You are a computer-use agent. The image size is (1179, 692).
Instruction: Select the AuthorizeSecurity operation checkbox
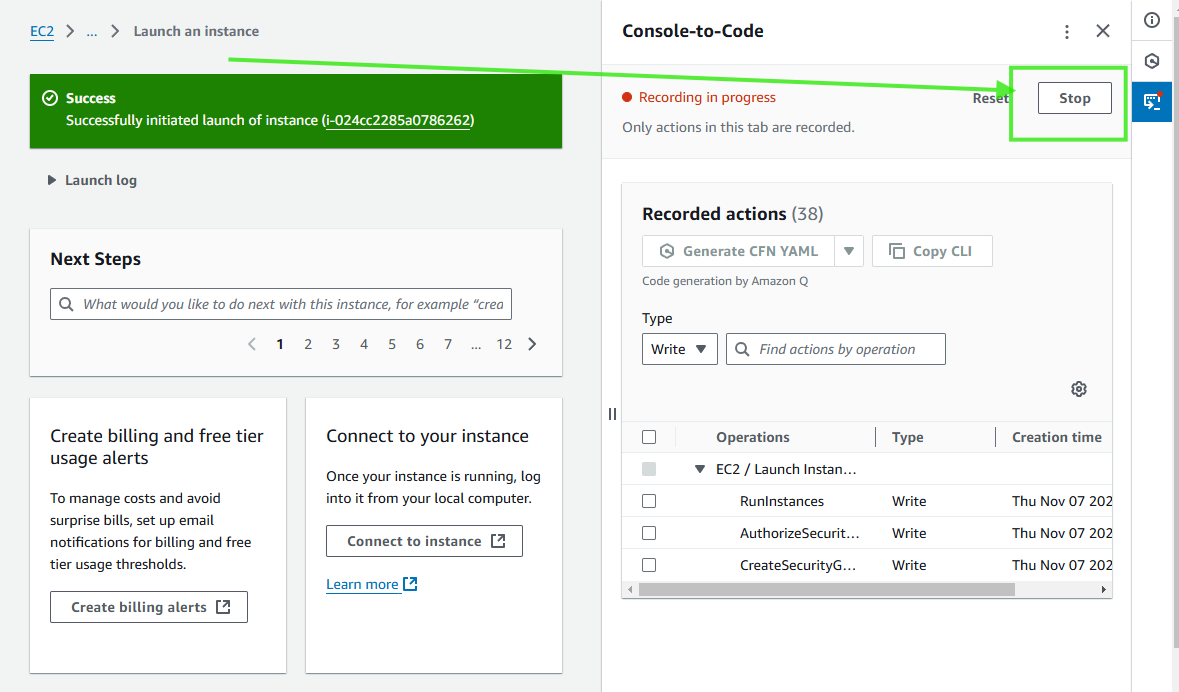(649, 533)
